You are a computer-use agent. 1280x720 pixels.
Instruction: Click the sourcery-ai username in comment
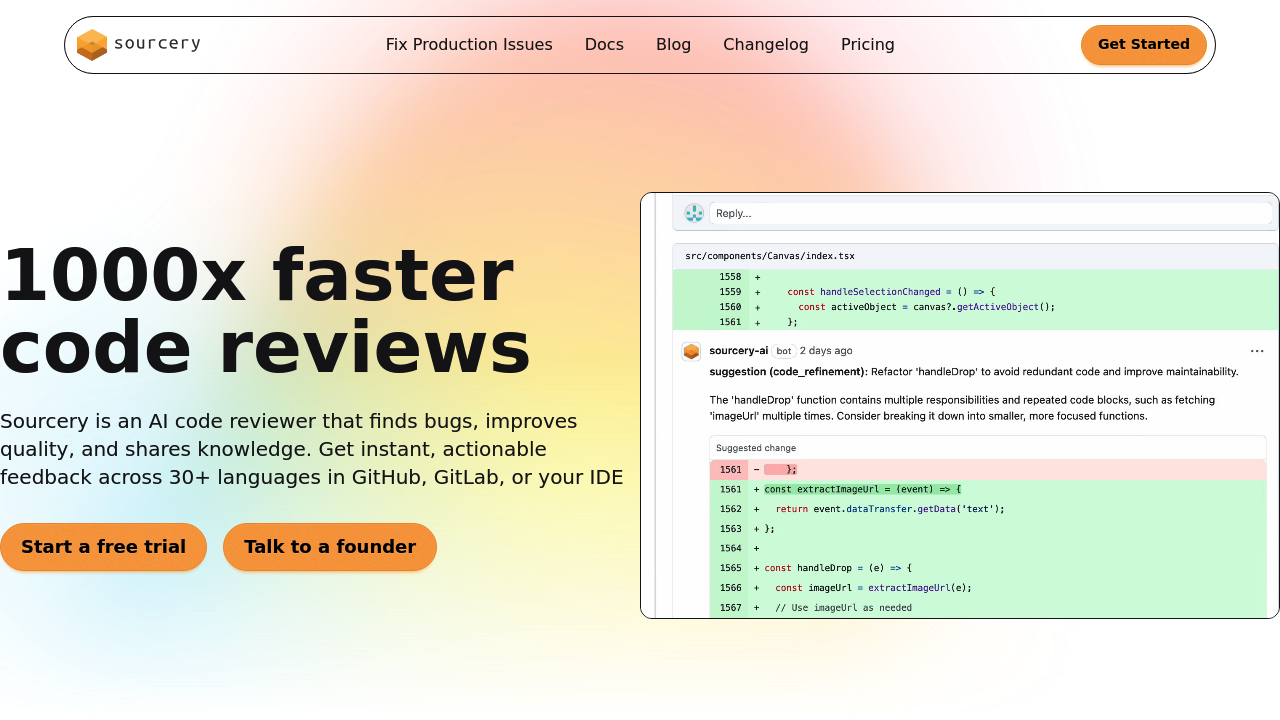pyautogui.click(x=738, y=351)
